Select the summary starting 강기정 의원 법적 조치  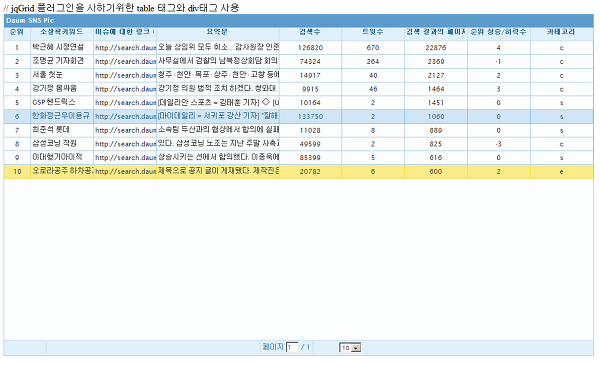click(218, 89)
